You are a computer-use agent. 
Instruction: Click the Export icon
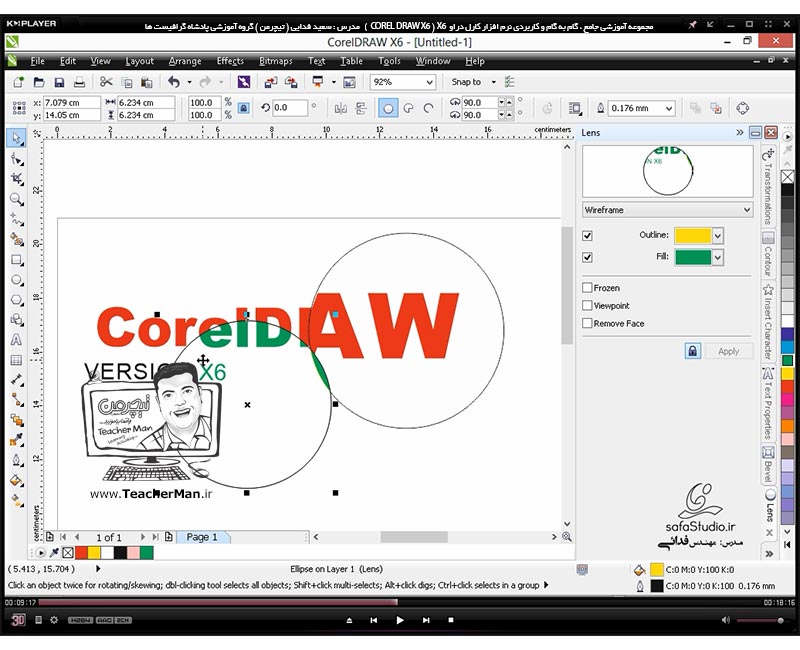[x=291, y=82]
